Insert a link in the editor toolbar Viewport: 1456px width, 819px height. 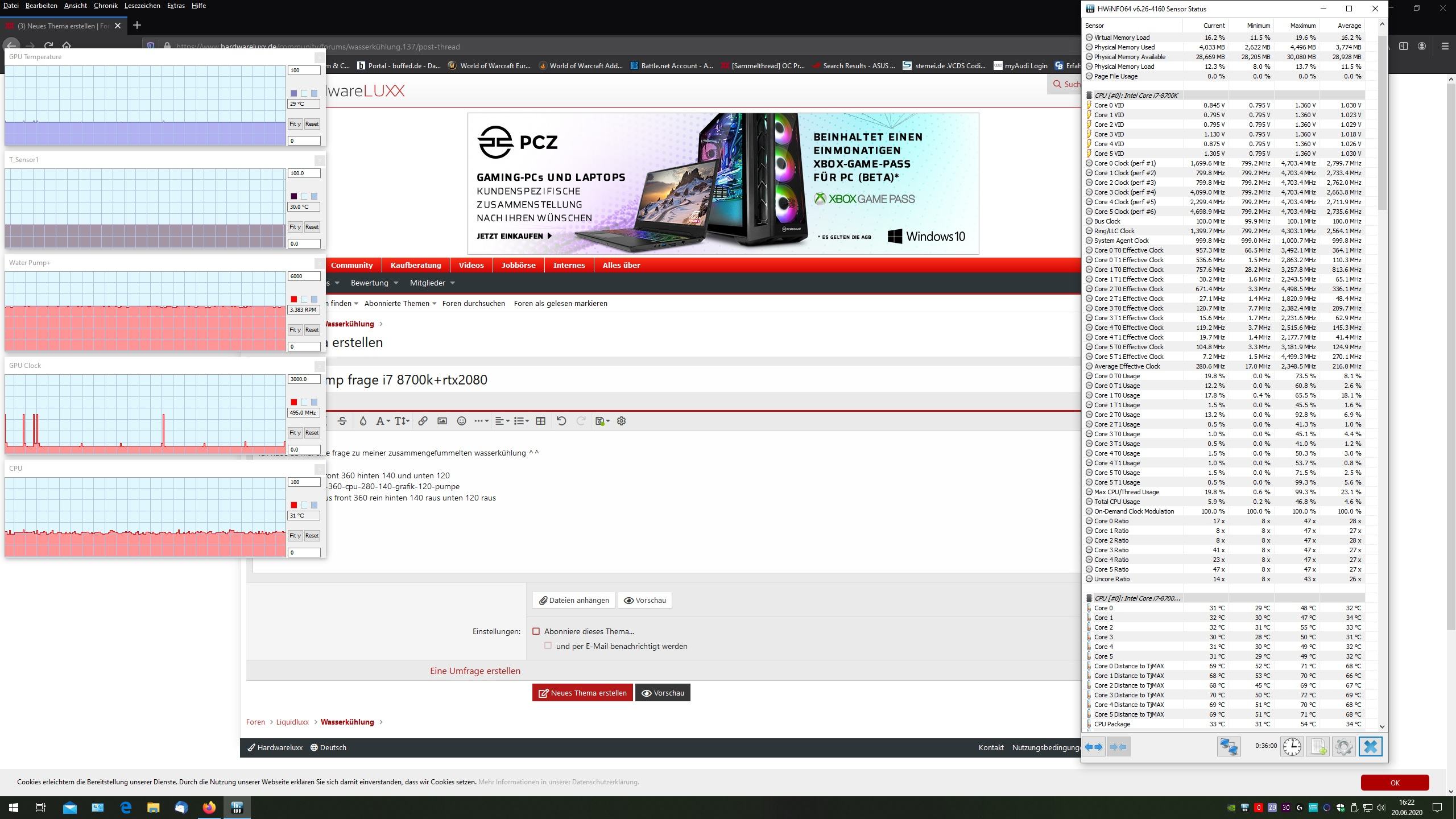[x=423, y=421]
